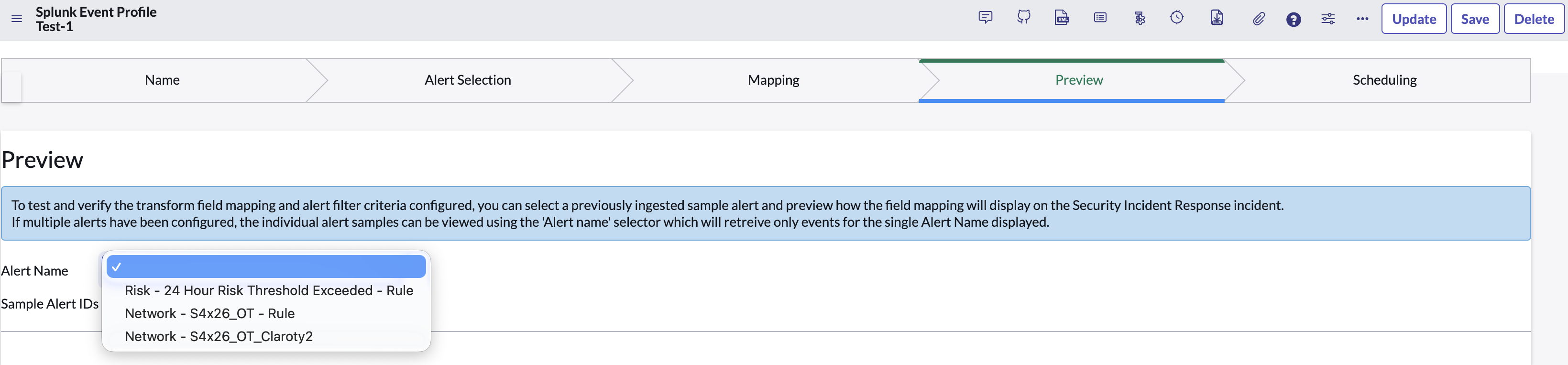The width and height of the screenshot is (1568, 365).
Task: Switch to the Mapping step
Action: click(x=773, y=80)
